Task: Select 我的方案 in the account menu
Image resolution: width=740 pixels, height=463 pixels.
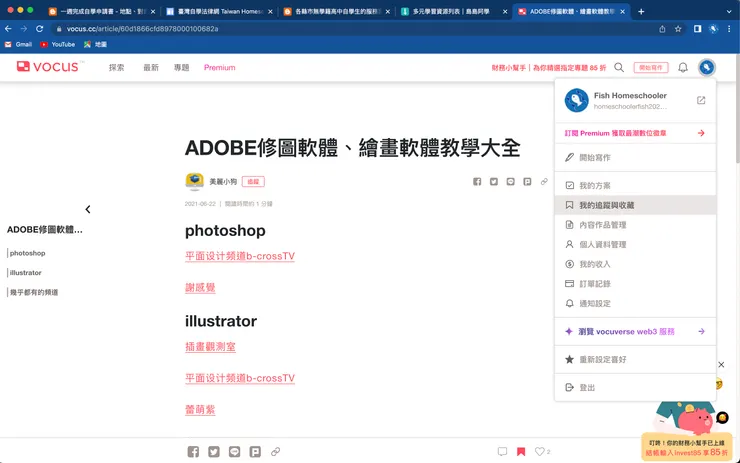Action: click(635, 185)
